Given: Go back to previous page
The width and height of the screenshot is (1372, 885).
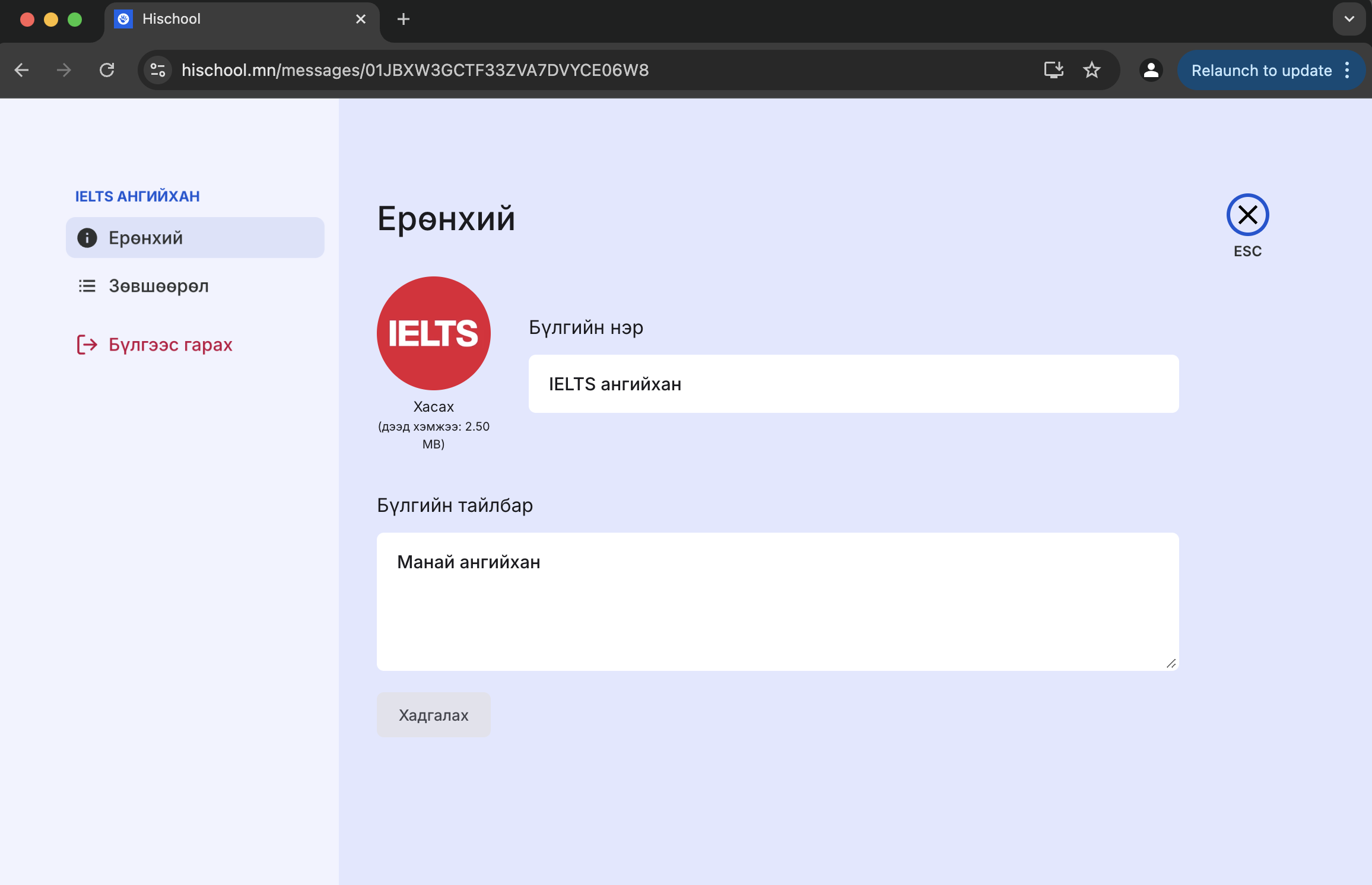Looking at the screenshot, I should coord(22,70).
